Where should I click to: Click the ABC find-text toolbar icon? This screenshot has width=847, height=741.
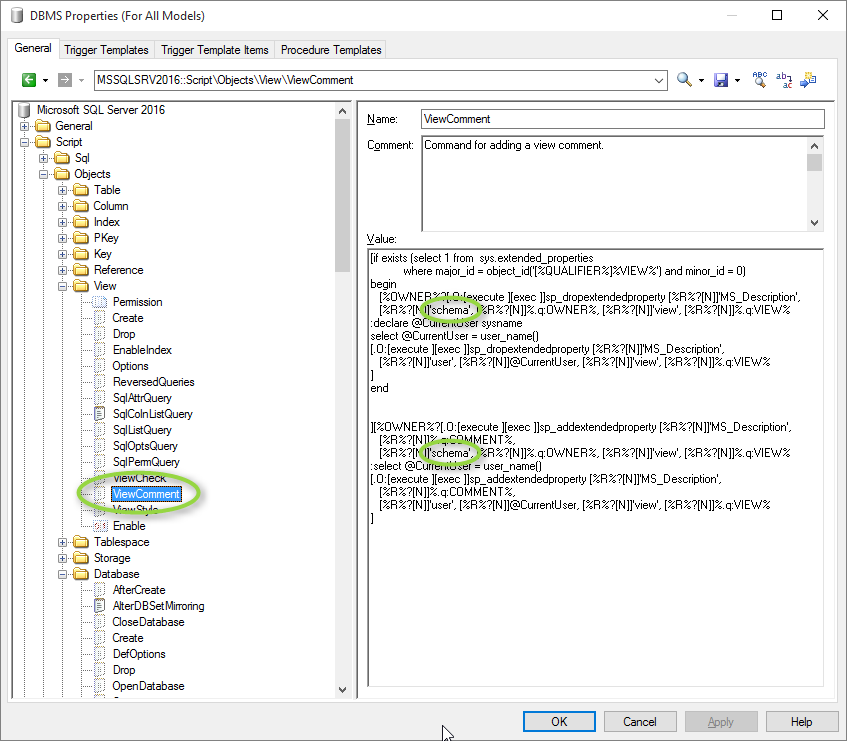[x=760, y=80]
